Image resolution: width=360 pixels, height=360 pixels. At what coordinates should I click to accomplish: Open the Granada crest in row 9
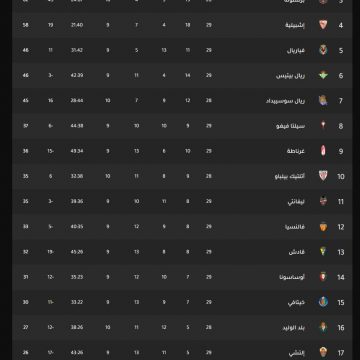click(323, 151)
